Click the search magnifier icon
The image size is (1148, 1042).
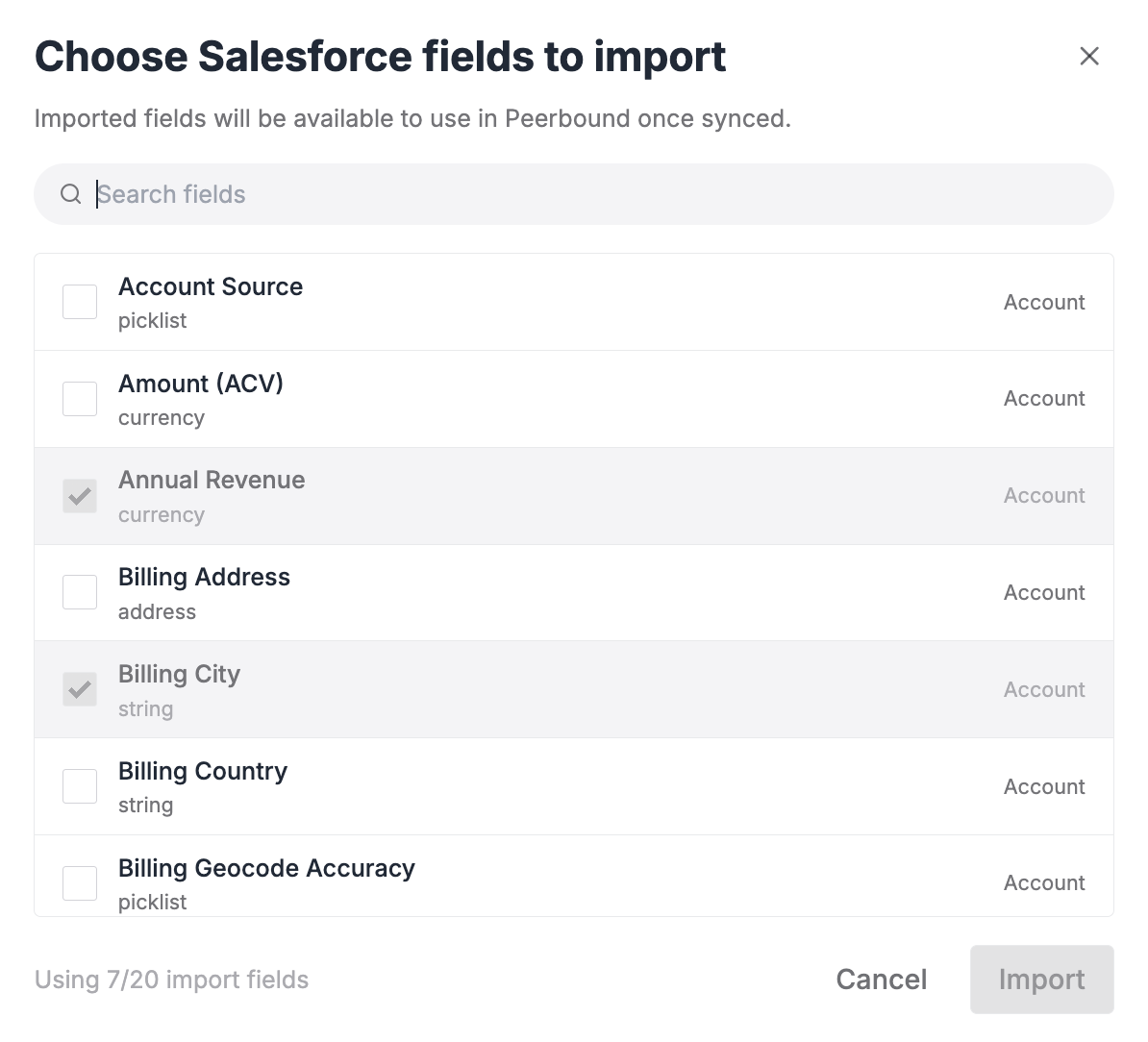click(70, 194)
